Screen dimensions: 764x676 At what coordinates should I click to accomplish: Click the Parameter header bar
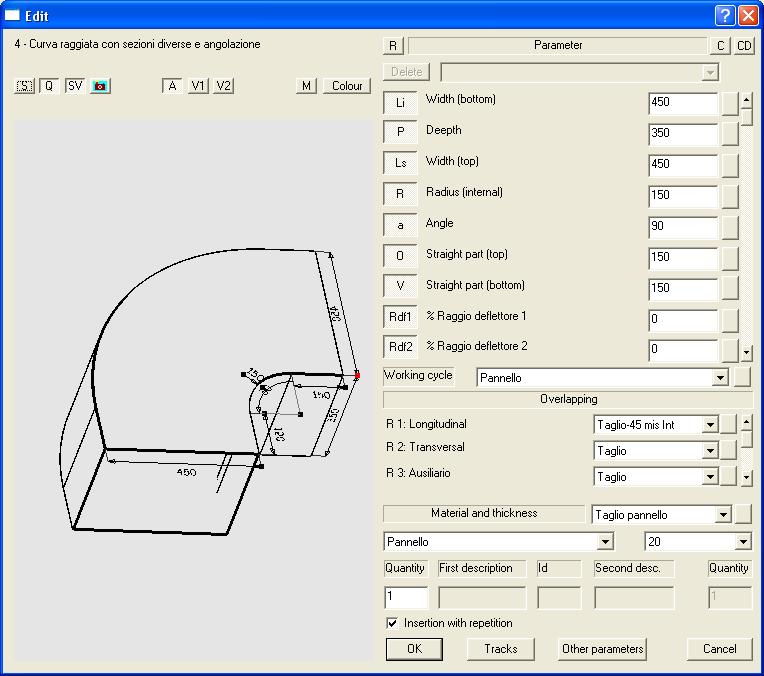(x=557, y=45)
